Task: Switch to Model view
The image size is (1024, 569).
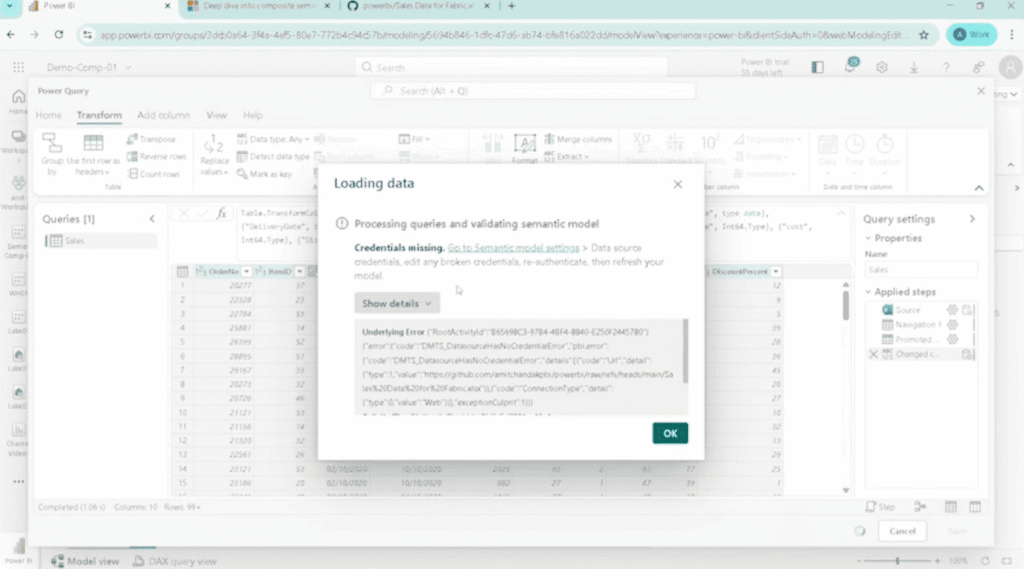Action: 86,561
